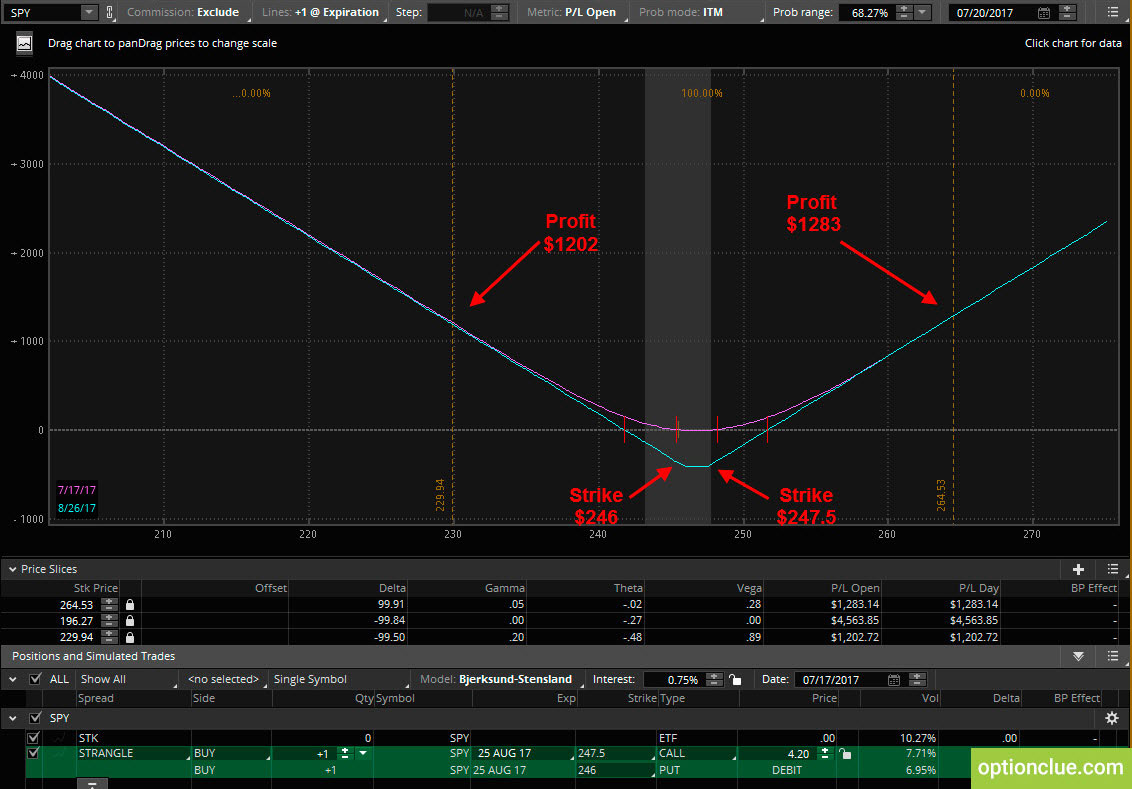
Task: Click the chart mode icon above the graph
Action: click(x=25, y=43)
